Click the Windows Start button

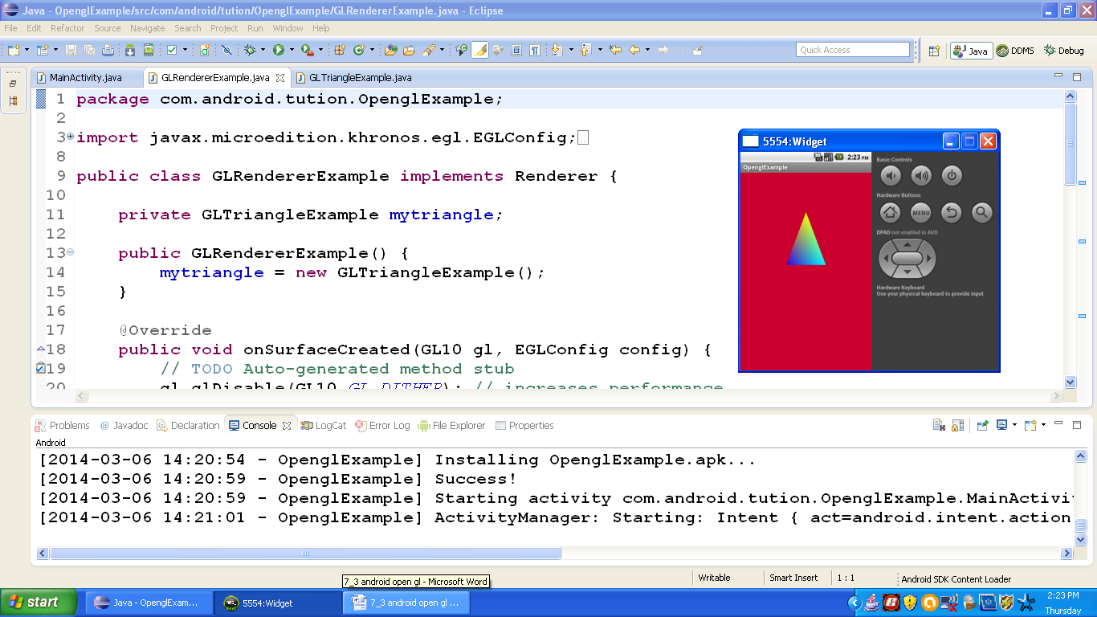pos(38,602)
